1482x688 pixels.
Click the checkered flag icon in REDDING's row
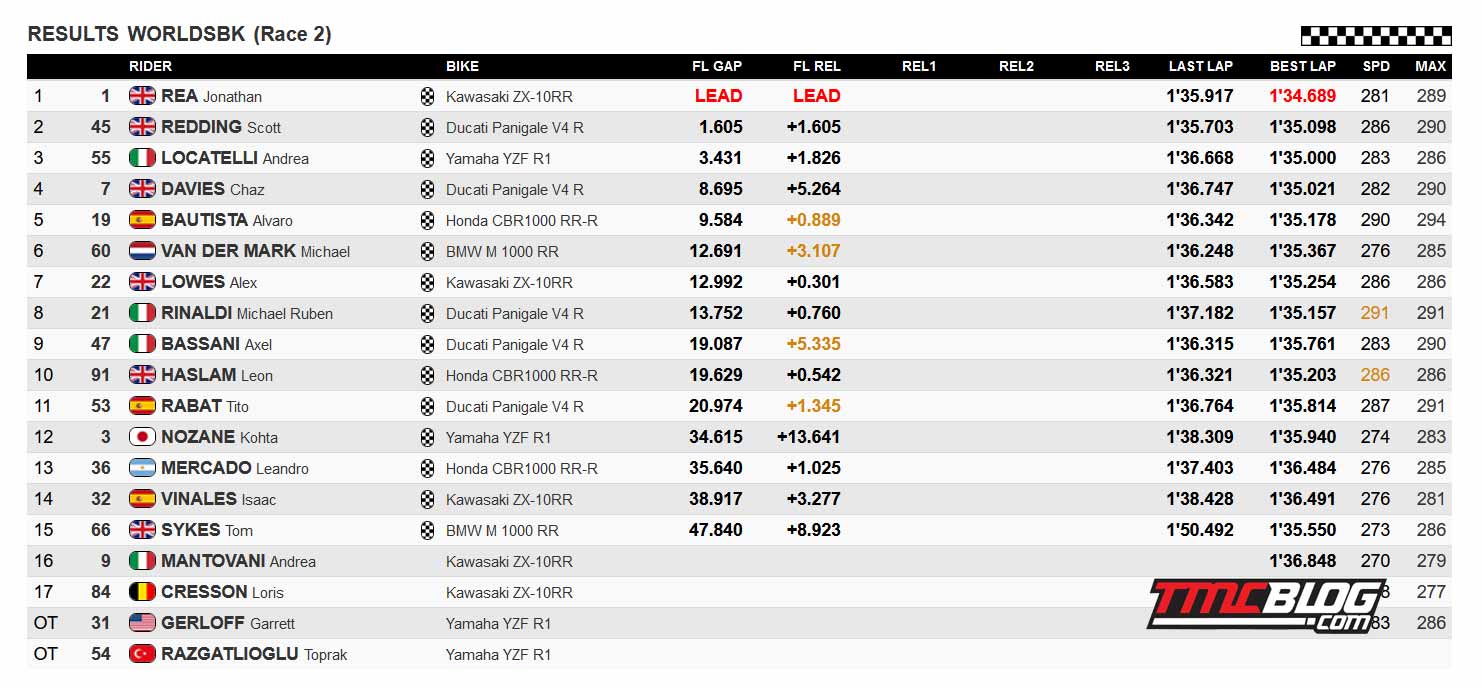click(x=428, y=127)
